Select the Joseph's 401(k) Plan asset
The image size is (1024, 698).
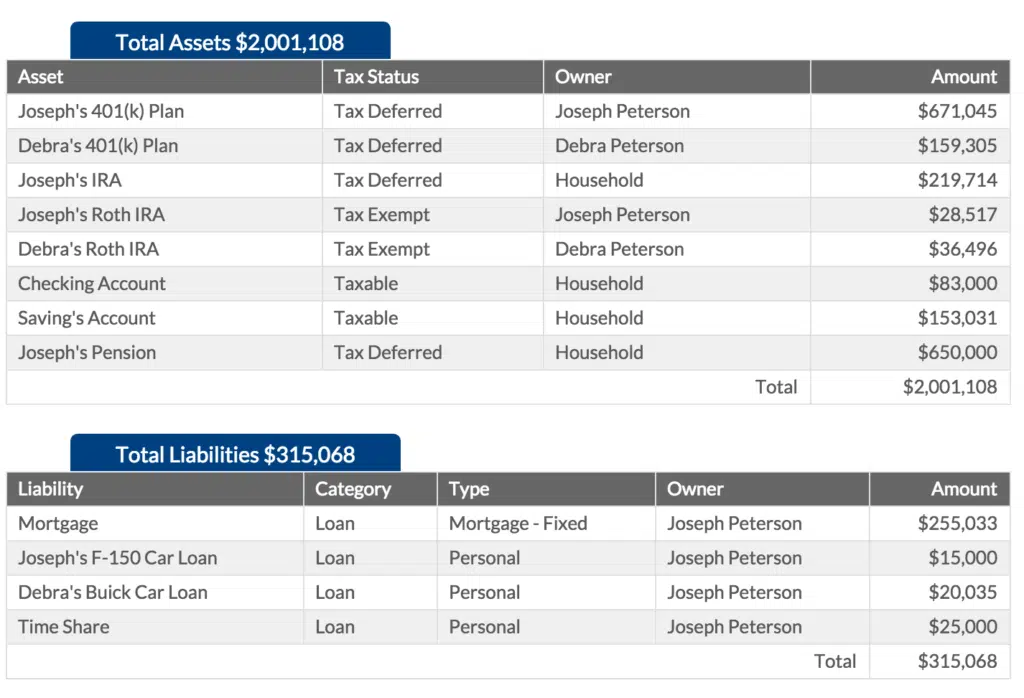tap(101, 111)
